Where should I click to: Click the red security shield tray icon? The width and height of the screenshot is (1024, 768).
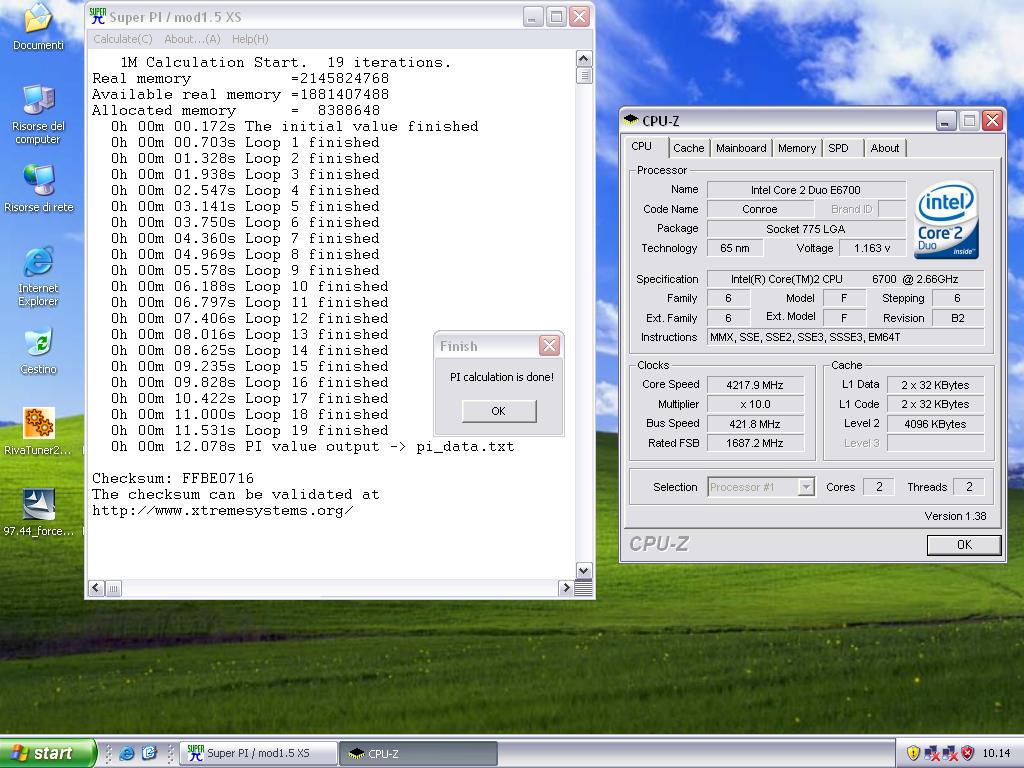tap(968, 753)
